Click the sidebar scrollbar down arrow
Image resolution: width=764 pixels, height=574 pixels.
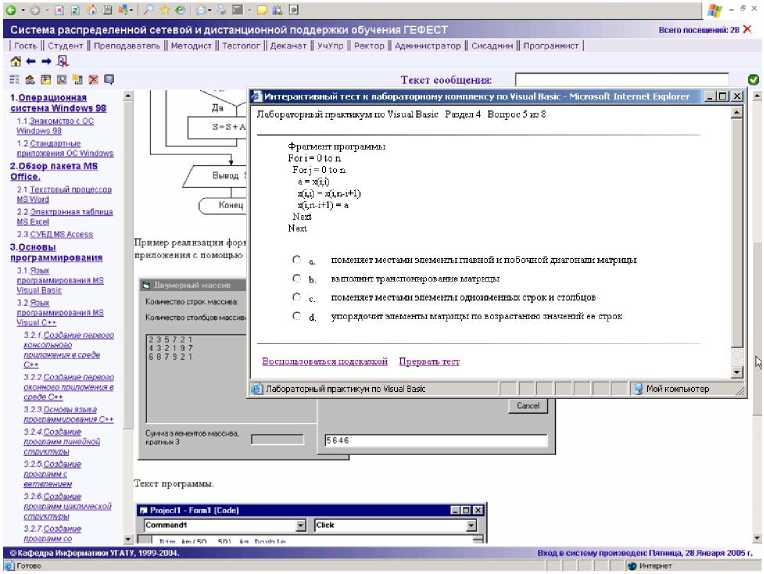[x=128, y=539]
